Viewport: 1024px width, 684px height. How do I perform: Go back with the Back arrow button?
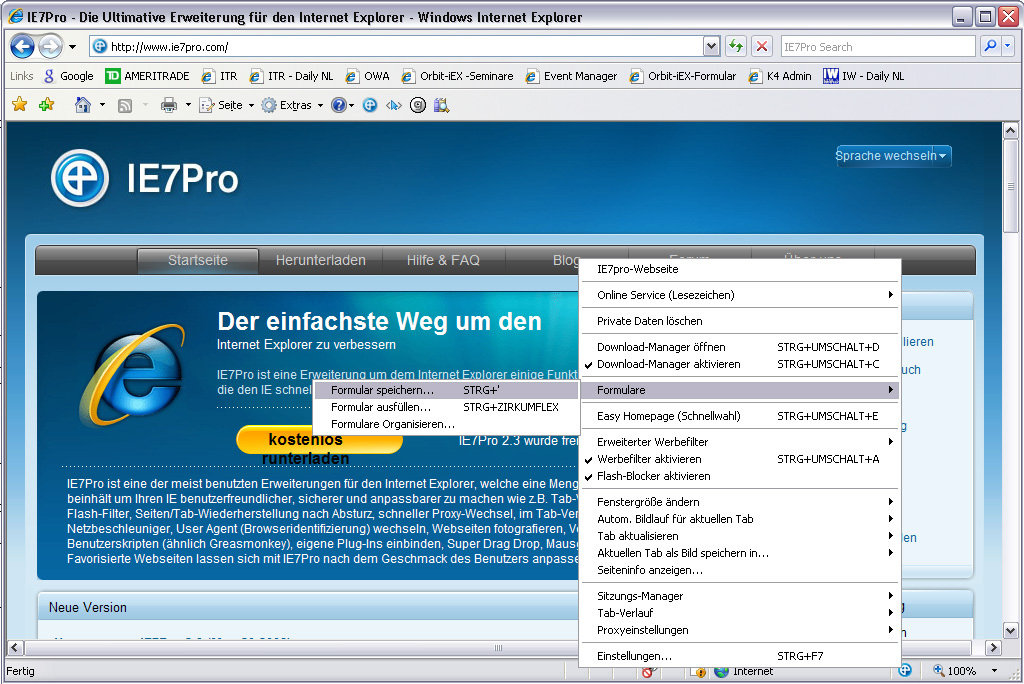click(x=22, y=46)
